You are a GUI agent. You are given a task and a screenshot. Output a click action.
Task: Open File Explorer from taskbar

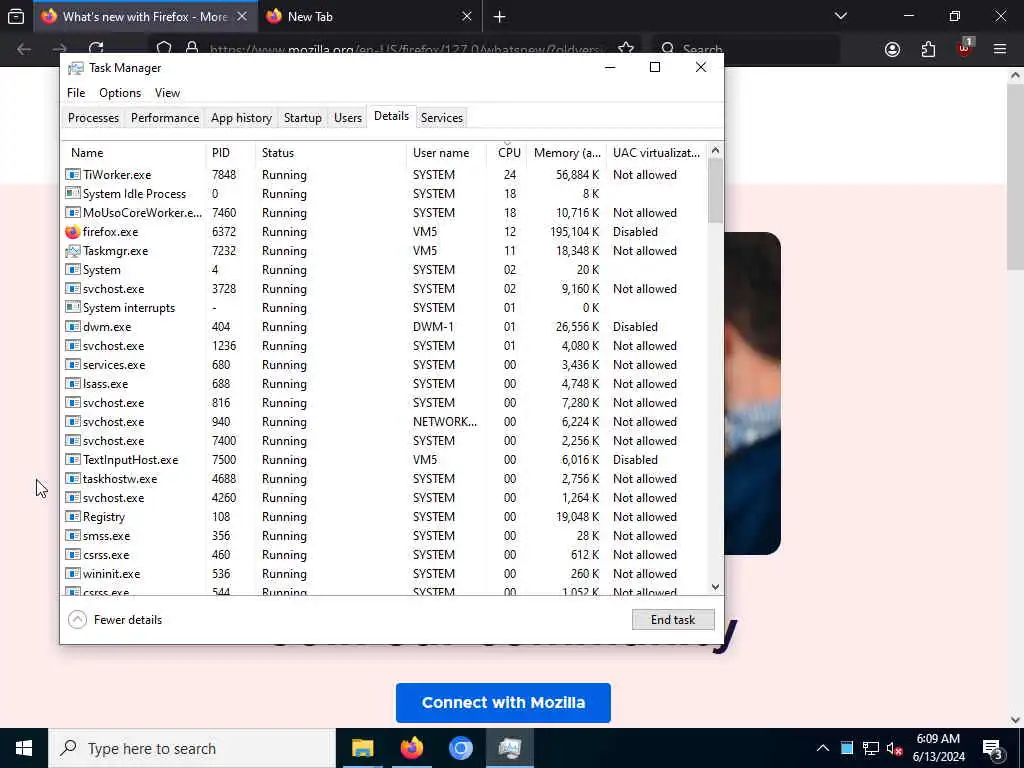362,748
